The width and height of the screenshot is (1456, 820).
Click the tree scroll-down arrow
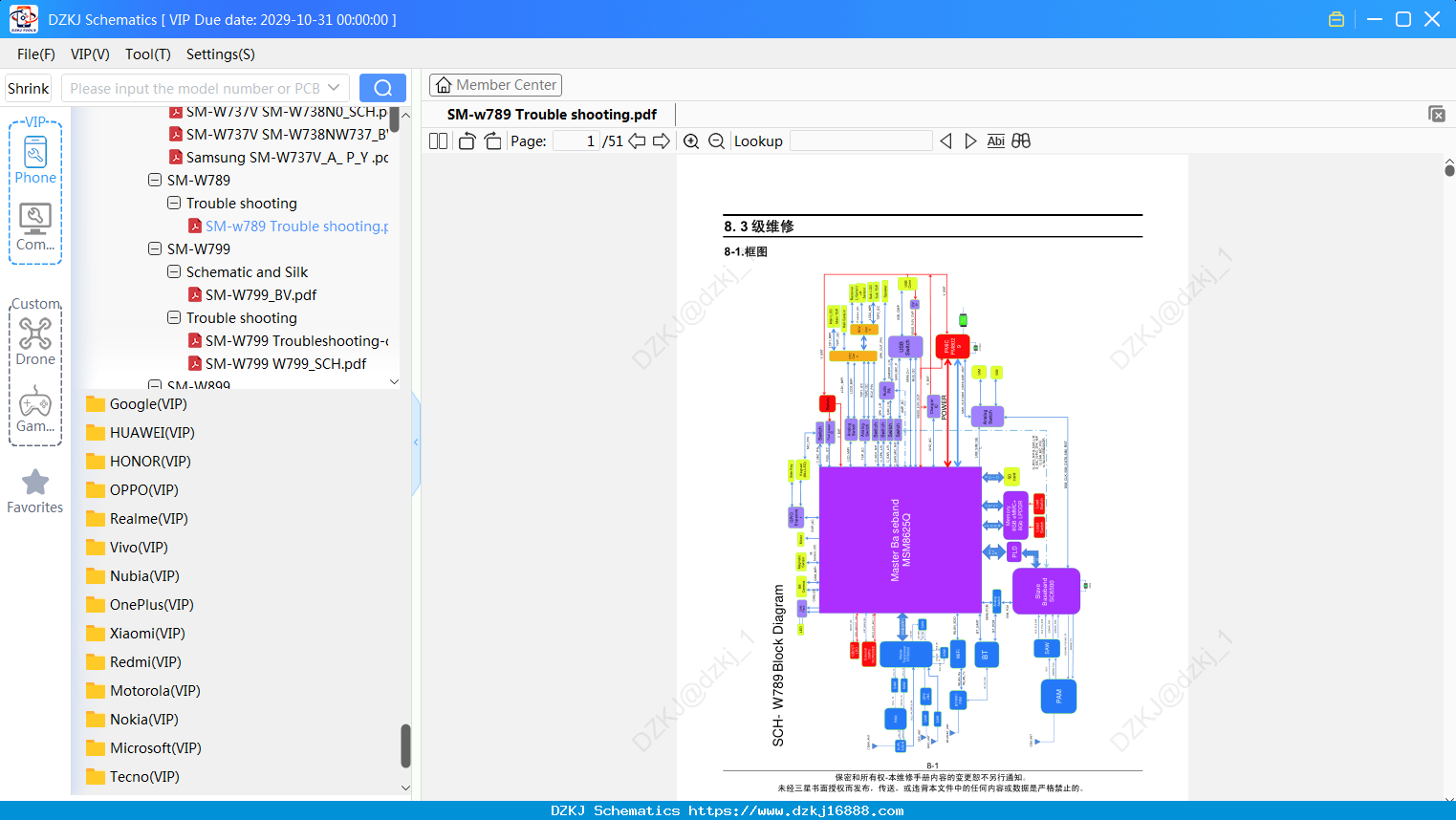394,381
